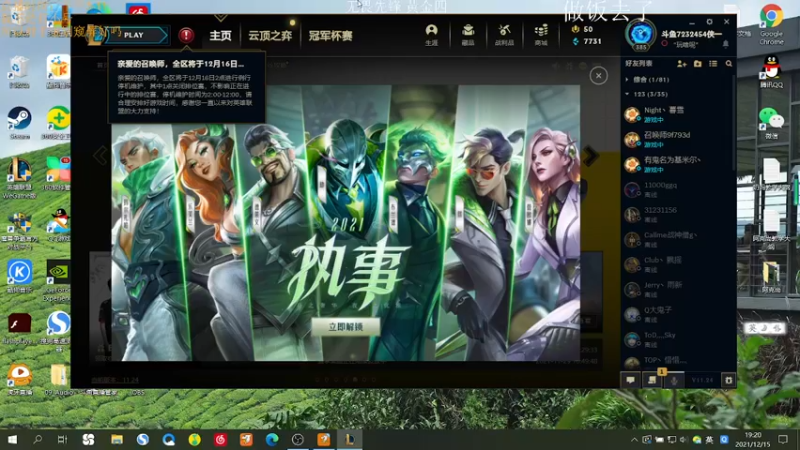Open the GeForce Experience desktop shortcut

click(58, 281)
